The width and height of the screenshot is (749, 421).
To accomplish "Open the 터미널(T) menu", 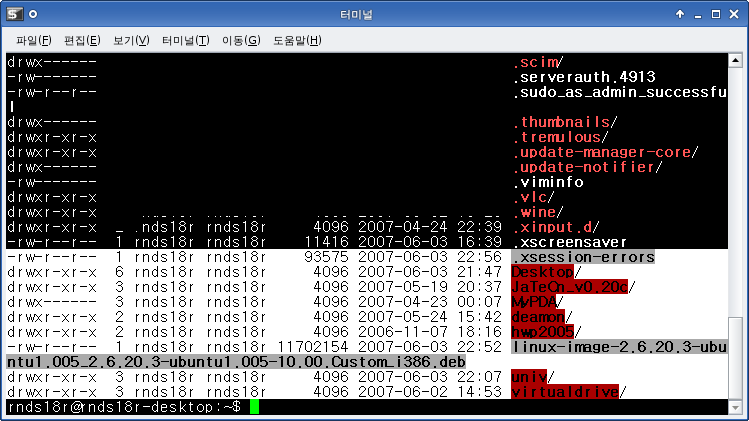I will [x=188, y=40].
